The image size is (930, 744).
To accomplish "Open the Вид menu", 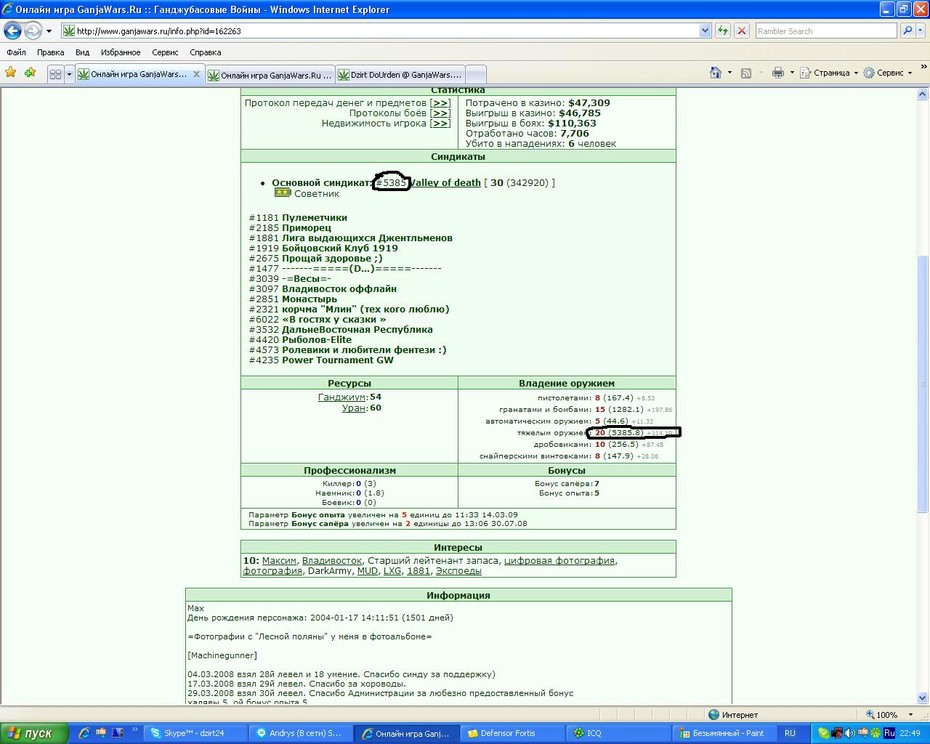I will click(x=82, y=52).
